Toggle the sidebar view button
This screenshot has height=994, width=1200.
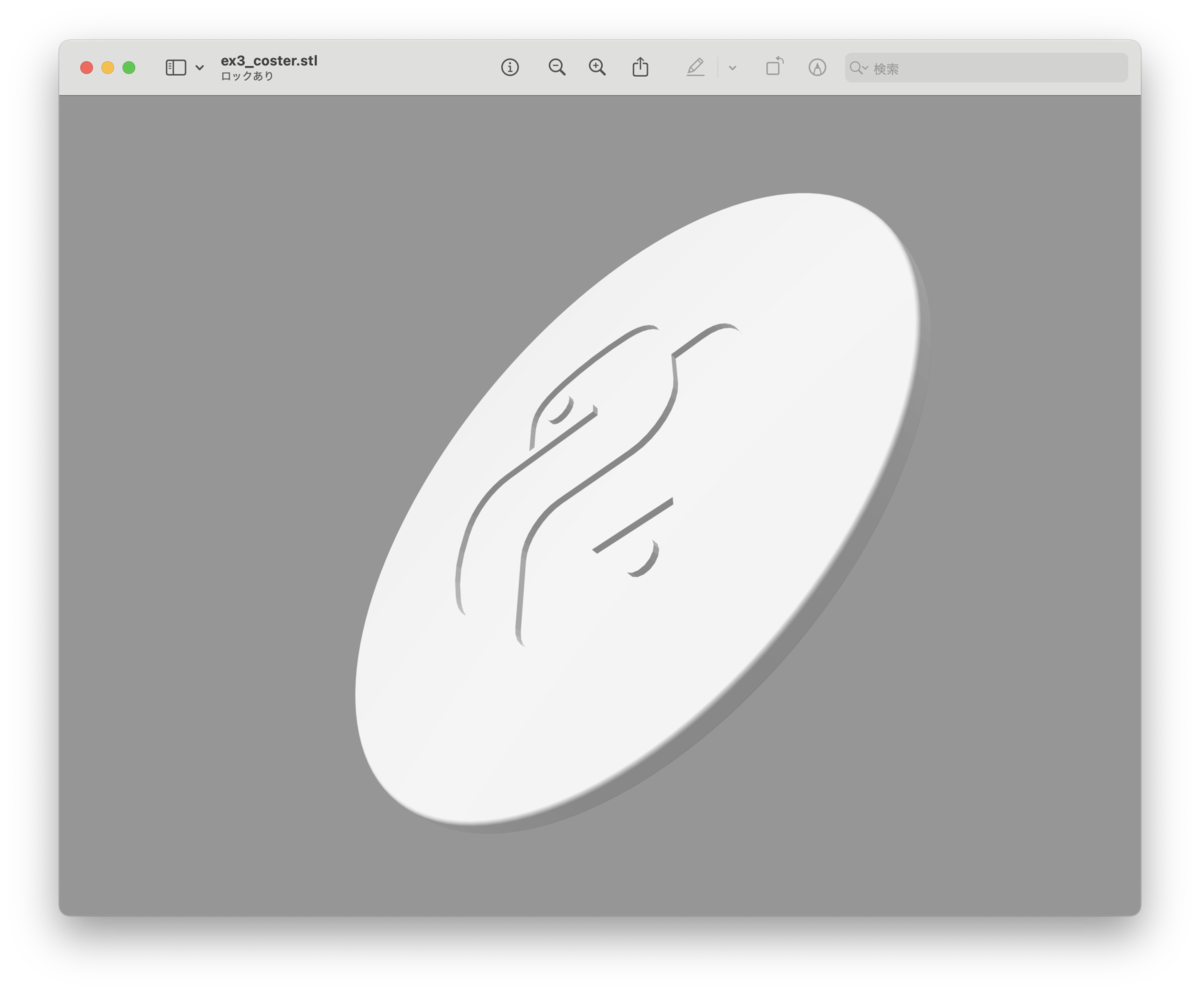coord(176,67)
